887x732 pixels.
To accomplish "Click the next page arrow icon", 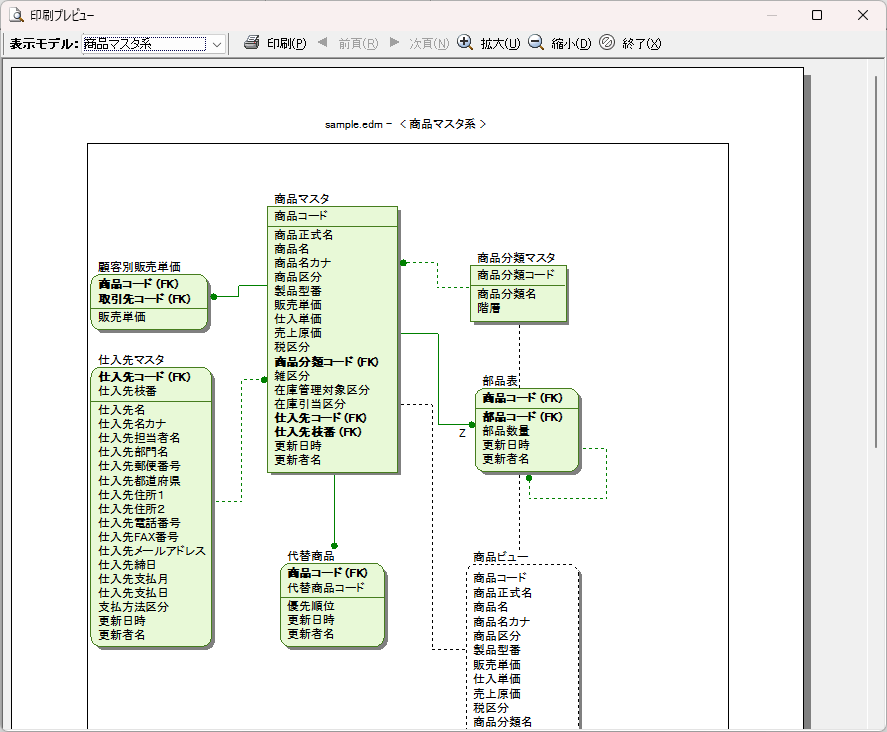I will 394,42.
